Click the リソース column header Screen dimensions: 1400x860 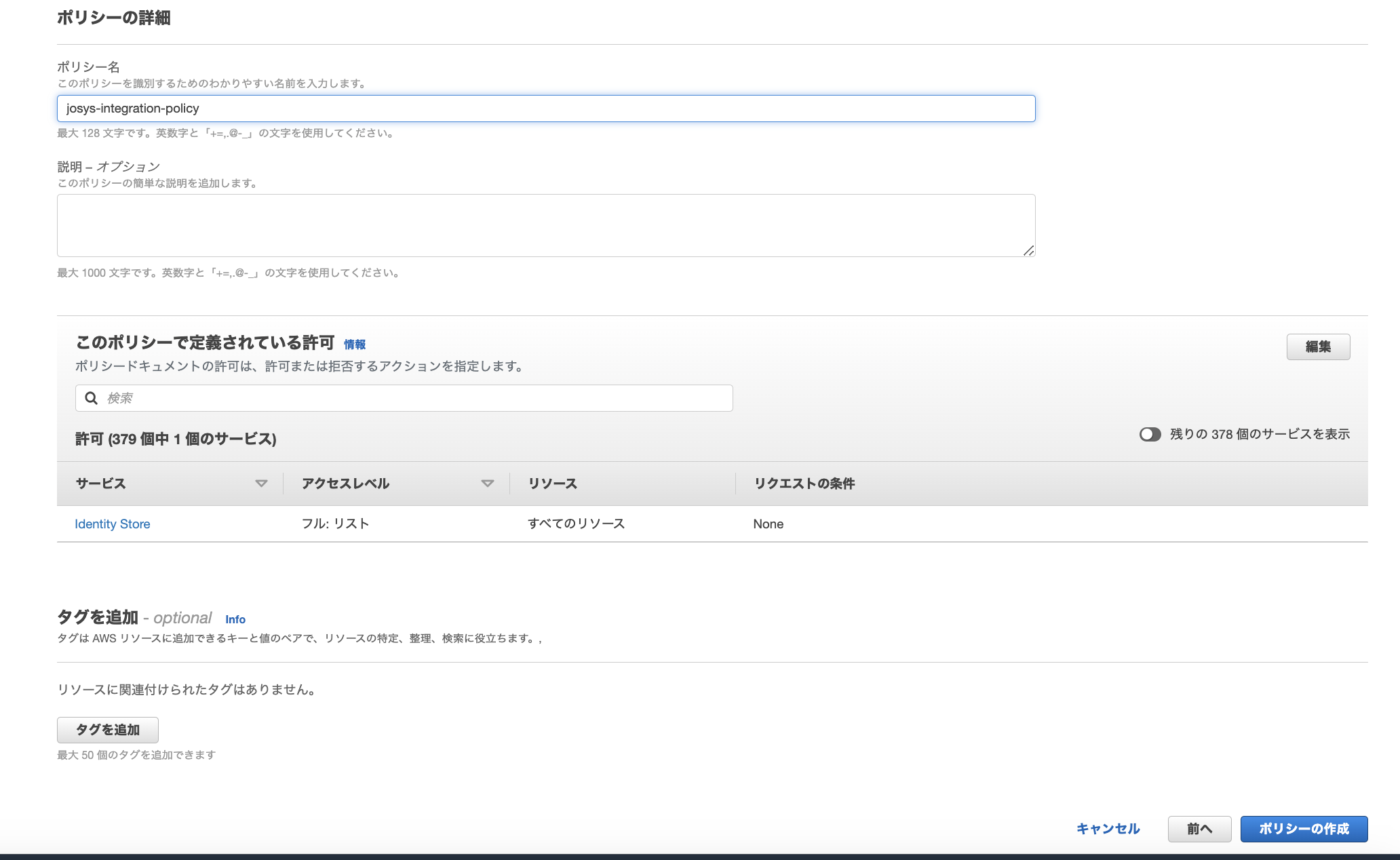click(x=553, y=484)
